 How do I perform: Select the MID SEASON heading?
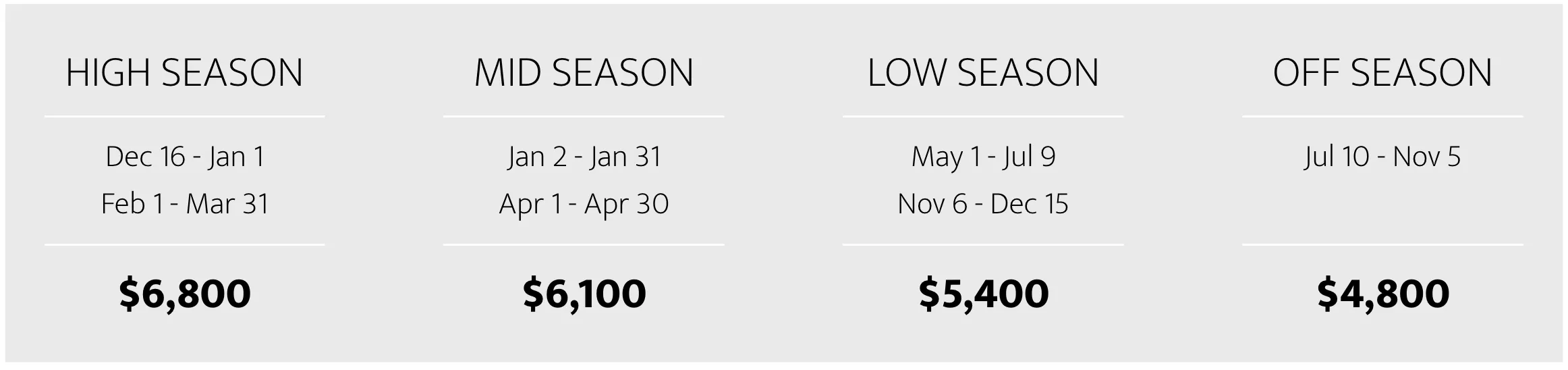[584, 73]
